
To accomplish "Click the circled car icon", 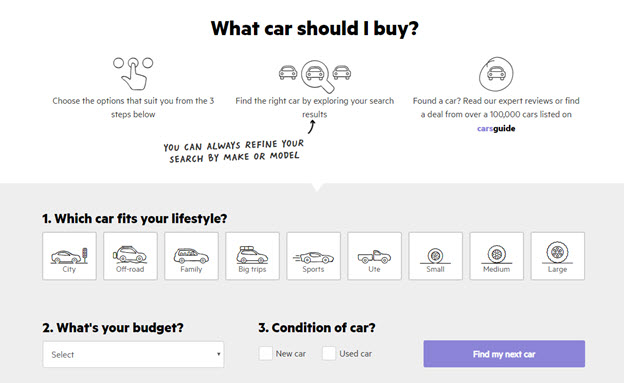I will tap(496, 74).
